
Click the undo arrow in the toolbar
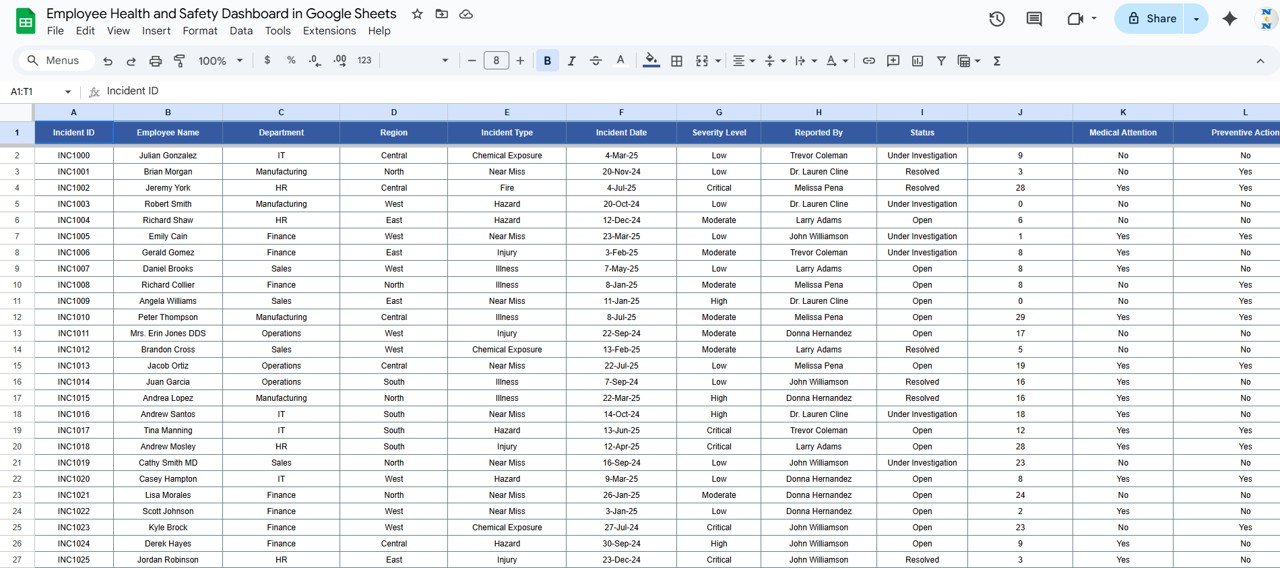click(x=108, y=61)
